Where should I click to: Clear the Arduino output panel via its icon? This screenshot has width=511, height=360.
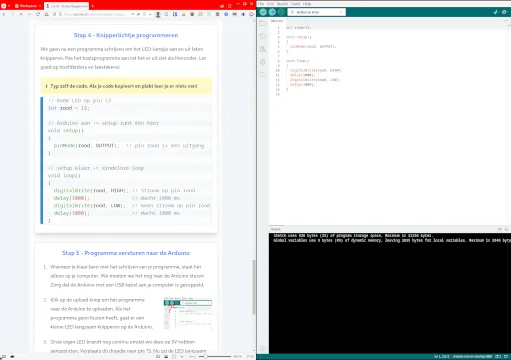pyautogui.click(x=499, y=229)
